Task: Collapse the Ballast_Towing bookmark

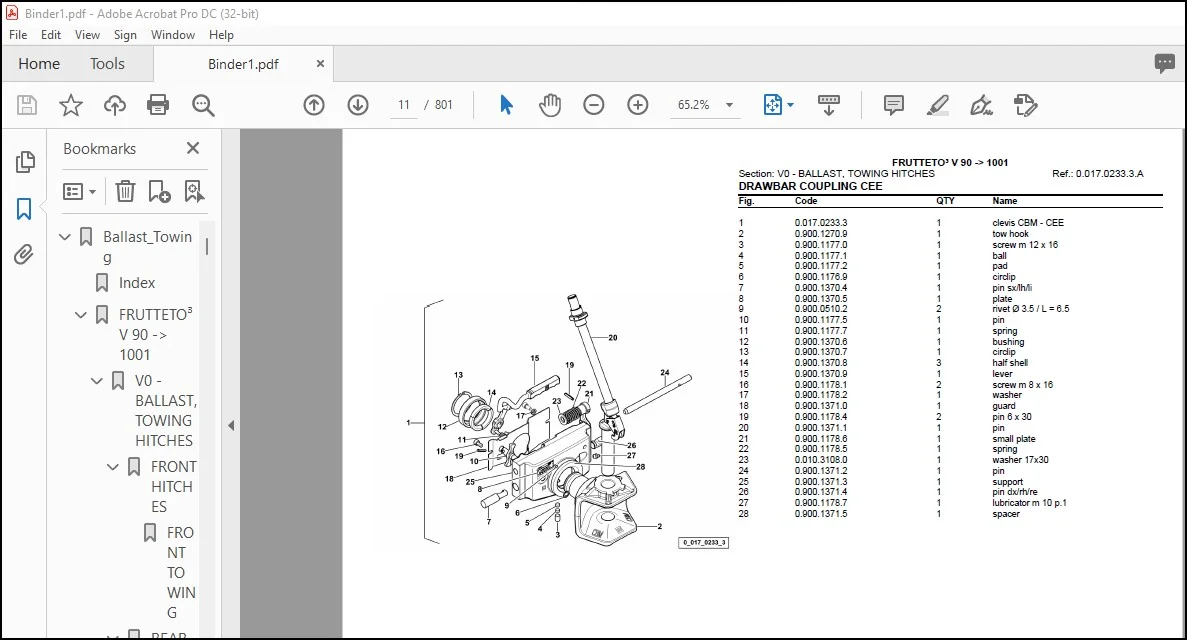Action: tap(65, 237)
